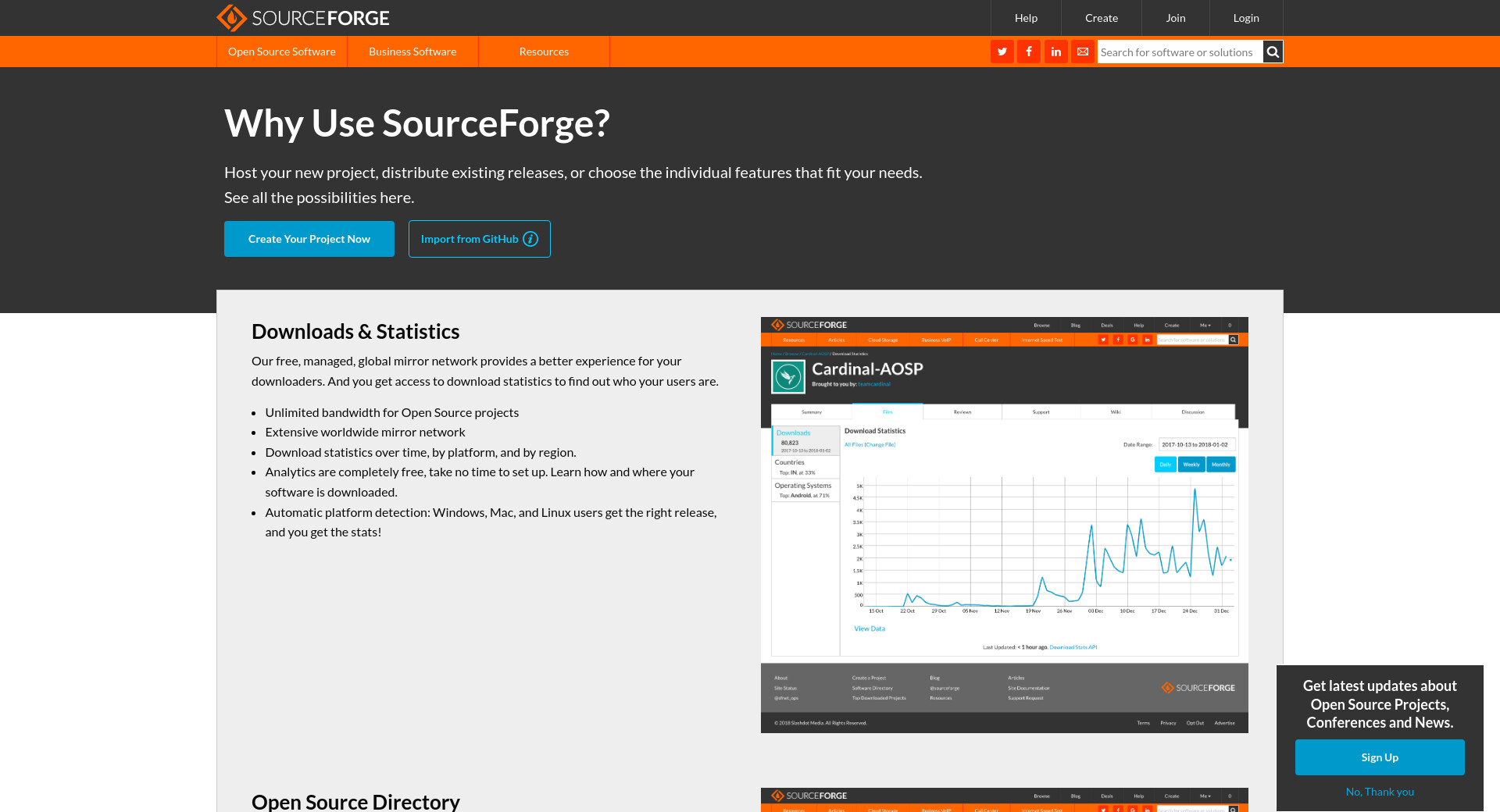This screenshot has height=812, width=1500.
Task: Click Create Your Project Now button
Action: point(309,239)
